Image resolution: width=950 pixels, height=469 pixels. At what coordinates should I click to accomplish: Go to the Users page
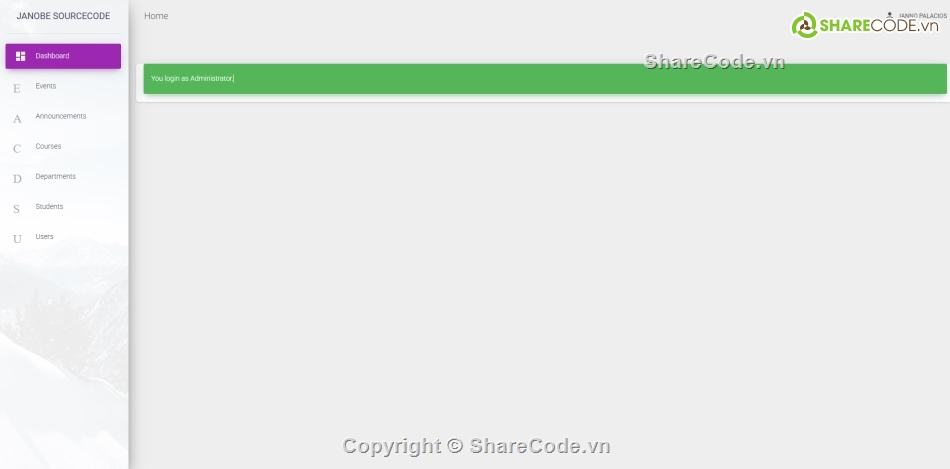(x=44, y=236)
